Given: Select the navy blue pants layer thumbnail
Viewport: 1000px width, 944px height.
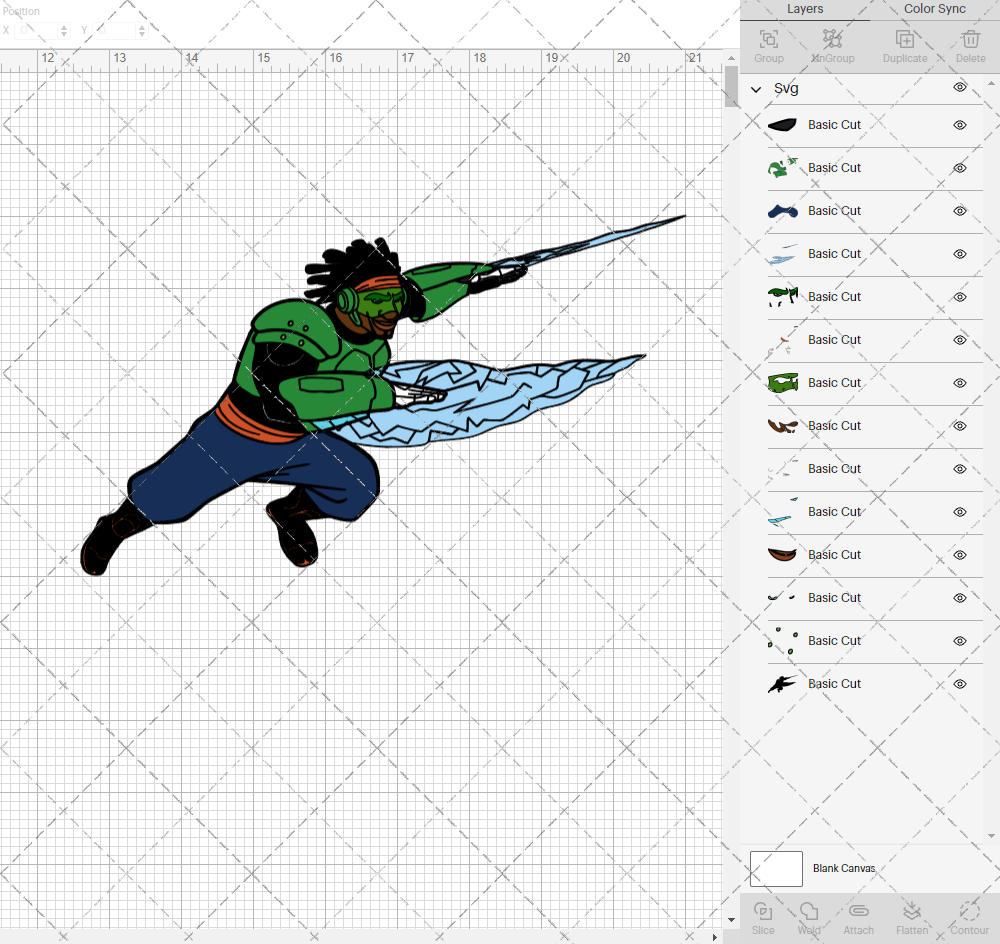Looking at the screenshot, I should pos(783,211).
